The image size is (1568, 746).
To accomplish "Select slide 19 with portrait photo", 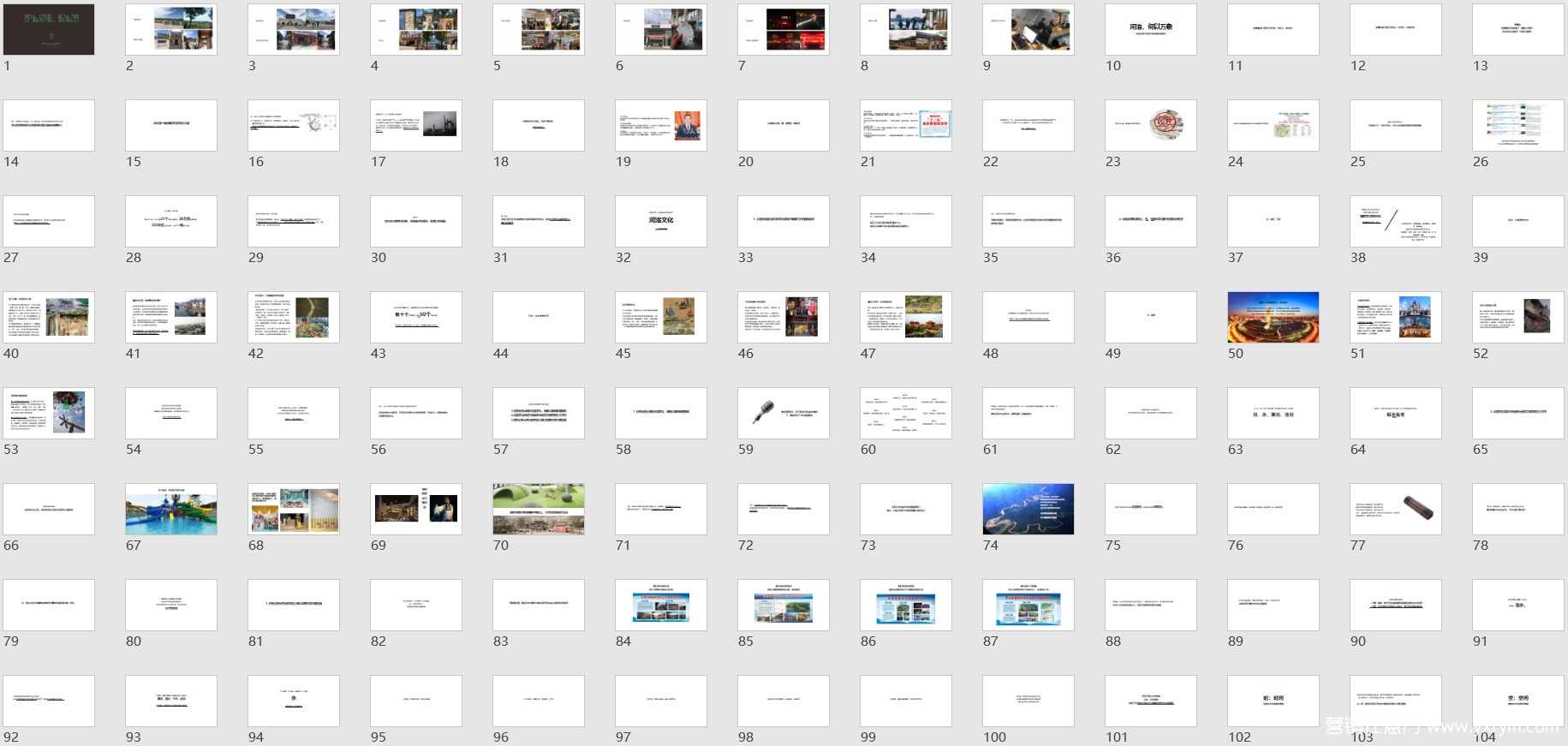I will pos(661,125).
